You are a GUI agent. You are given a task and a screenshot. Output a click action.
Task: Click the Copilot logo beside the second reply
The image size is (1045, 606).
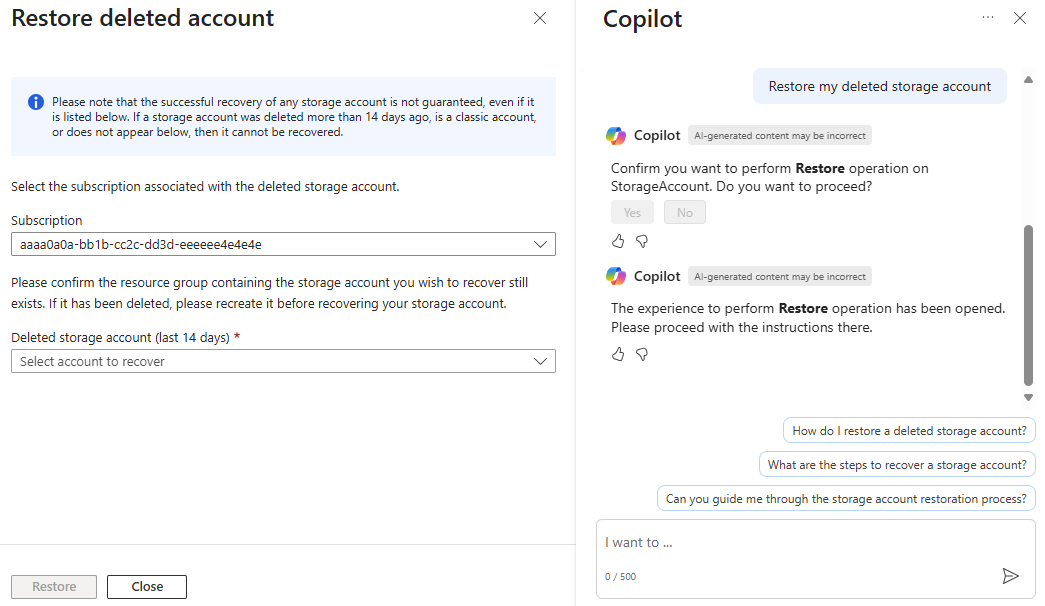click(616, 276)
